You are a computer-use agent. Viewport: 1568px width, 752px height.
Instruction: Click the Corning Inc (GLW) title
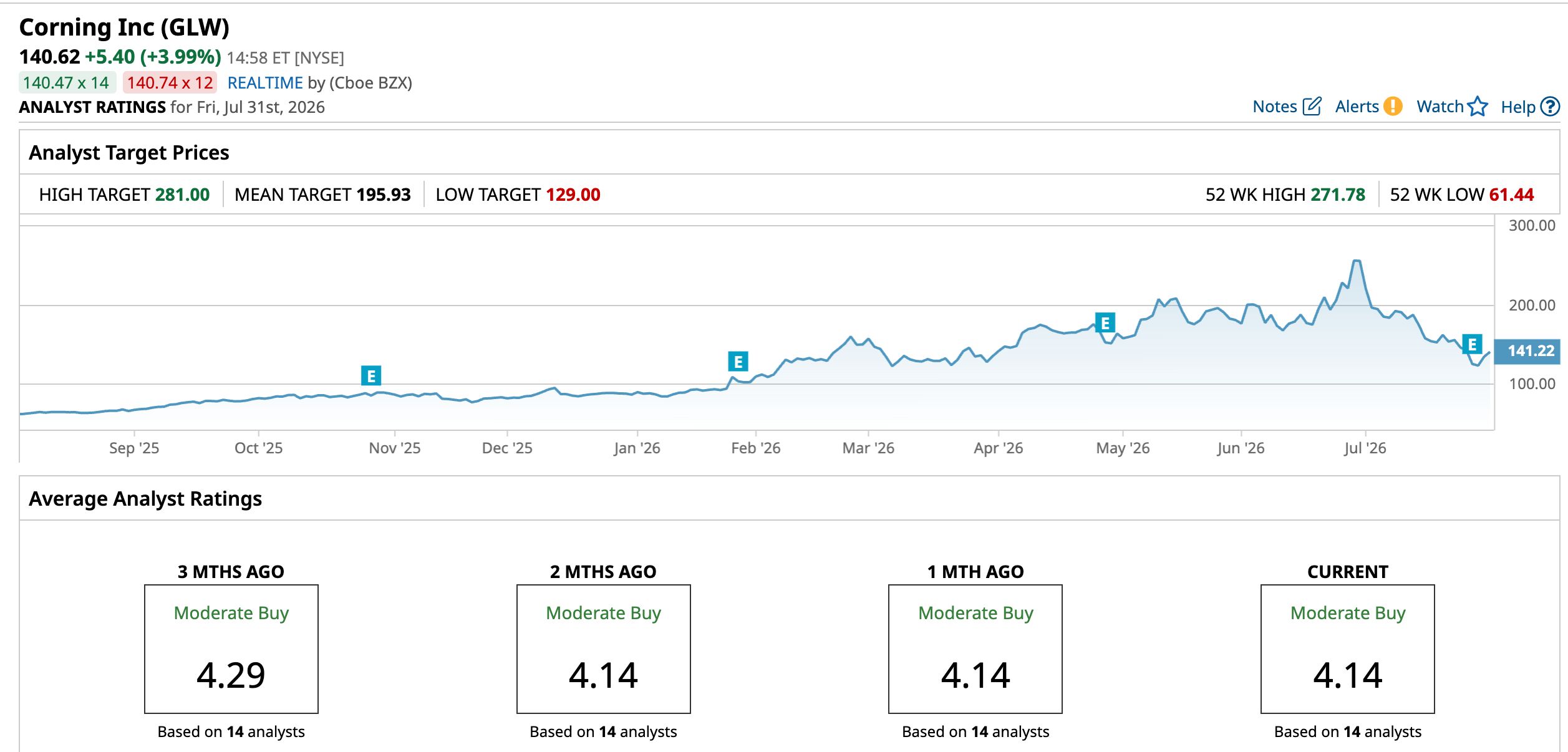click(124, 27)
